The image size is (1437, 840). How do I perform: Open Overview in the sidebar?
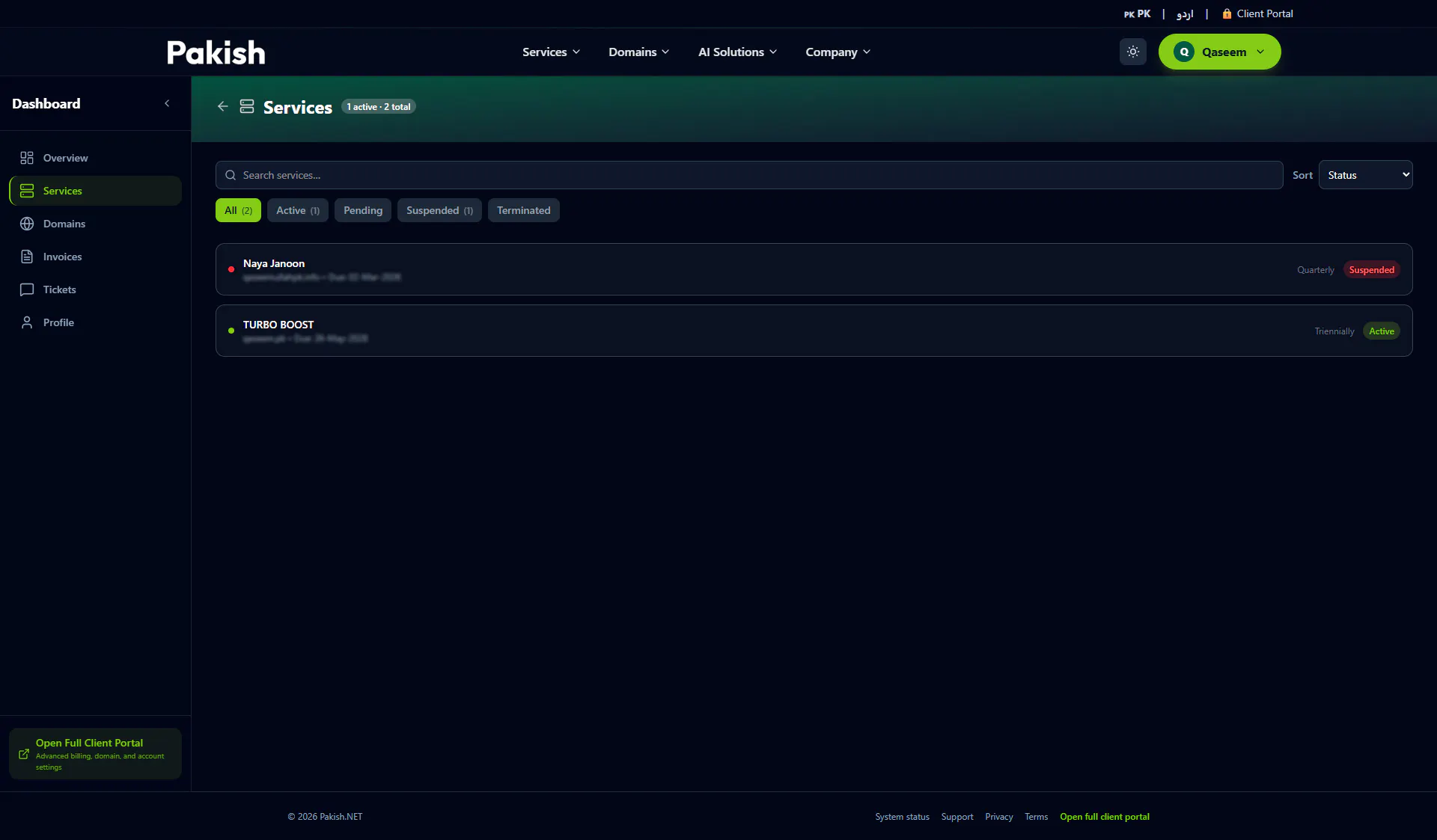[95, 158]
